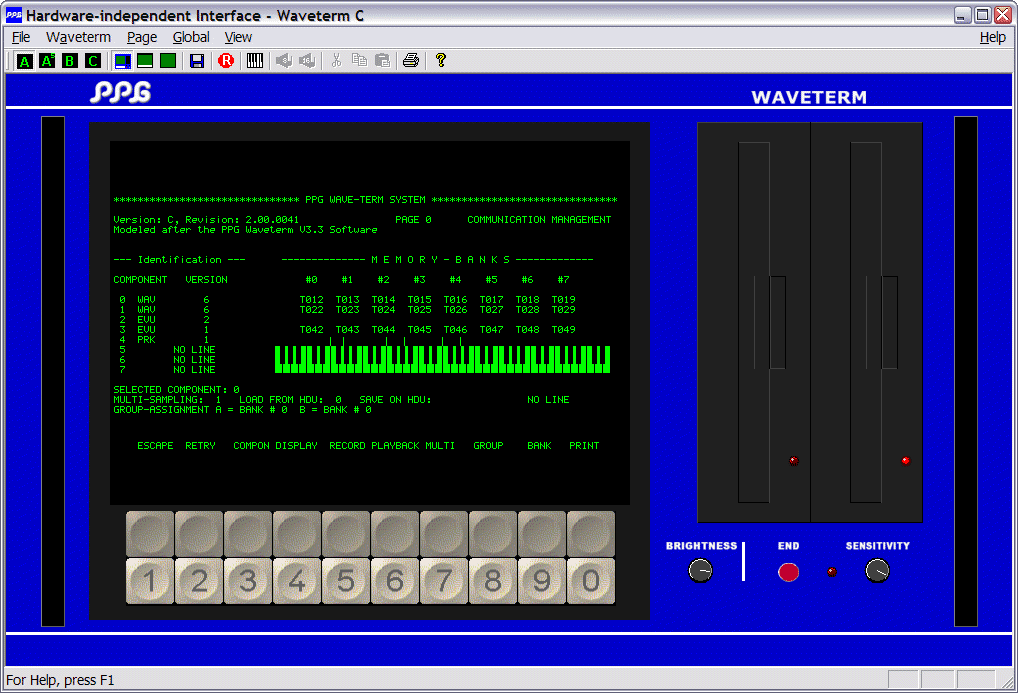Push the blank soft key below MULTI
This screenshot has width=1018, height=693.
pos(444,534)
